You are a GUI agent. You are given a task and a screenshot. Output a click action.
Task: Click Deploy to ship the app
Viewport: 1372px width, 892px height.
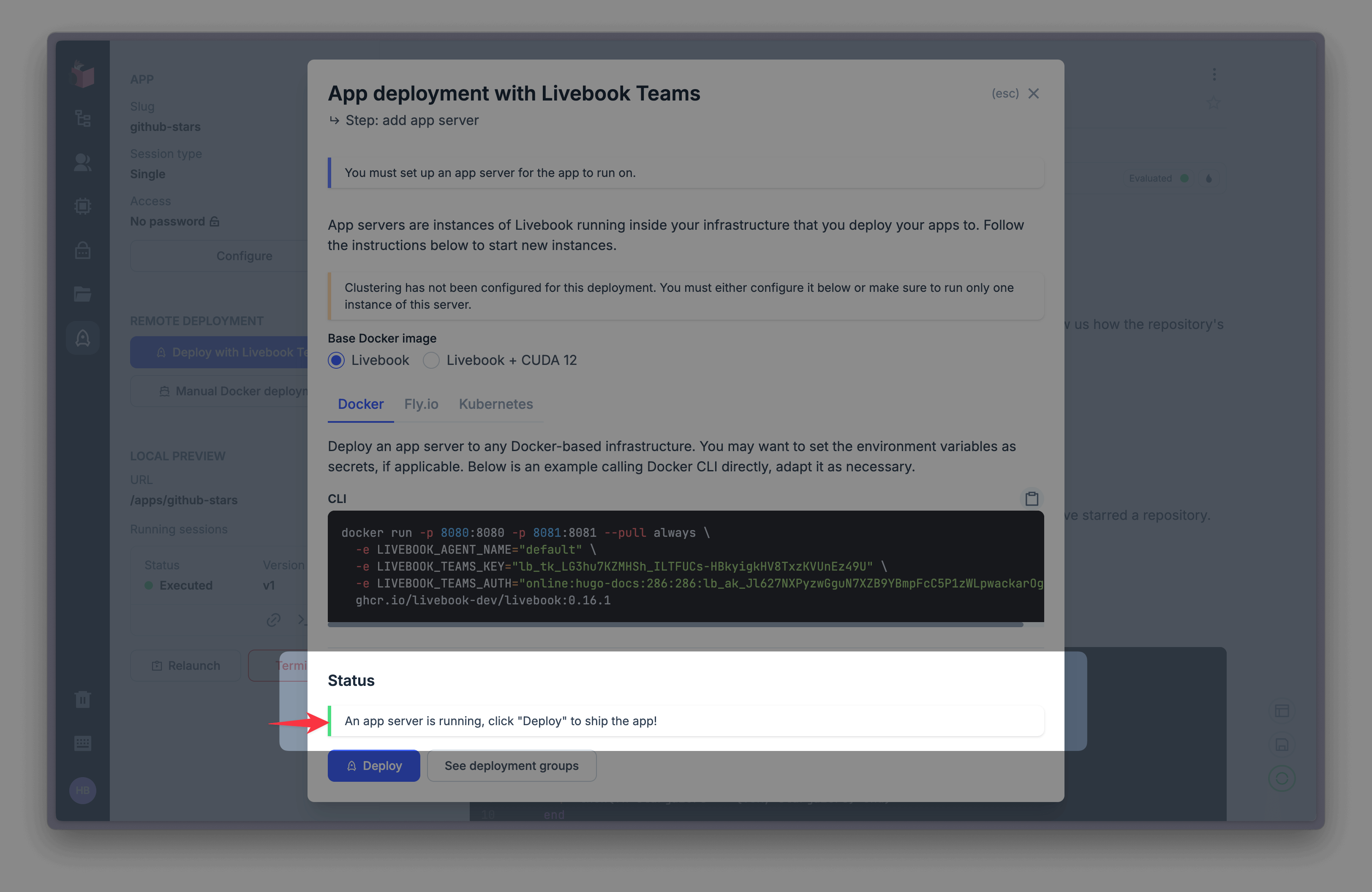[373, 765]
